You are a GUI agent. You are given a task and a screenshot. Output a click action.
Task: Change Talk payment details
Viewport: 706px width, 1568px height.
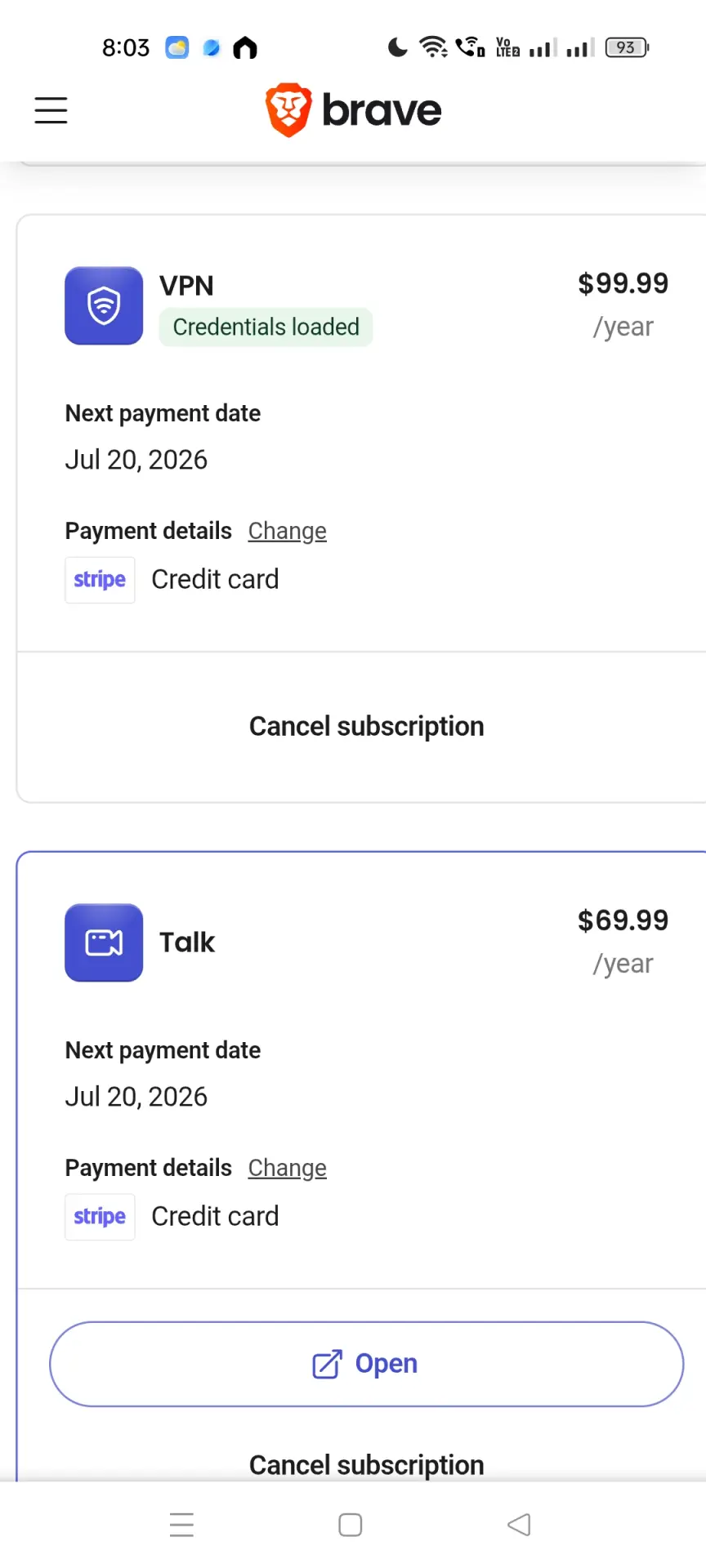click(288, 1168)
